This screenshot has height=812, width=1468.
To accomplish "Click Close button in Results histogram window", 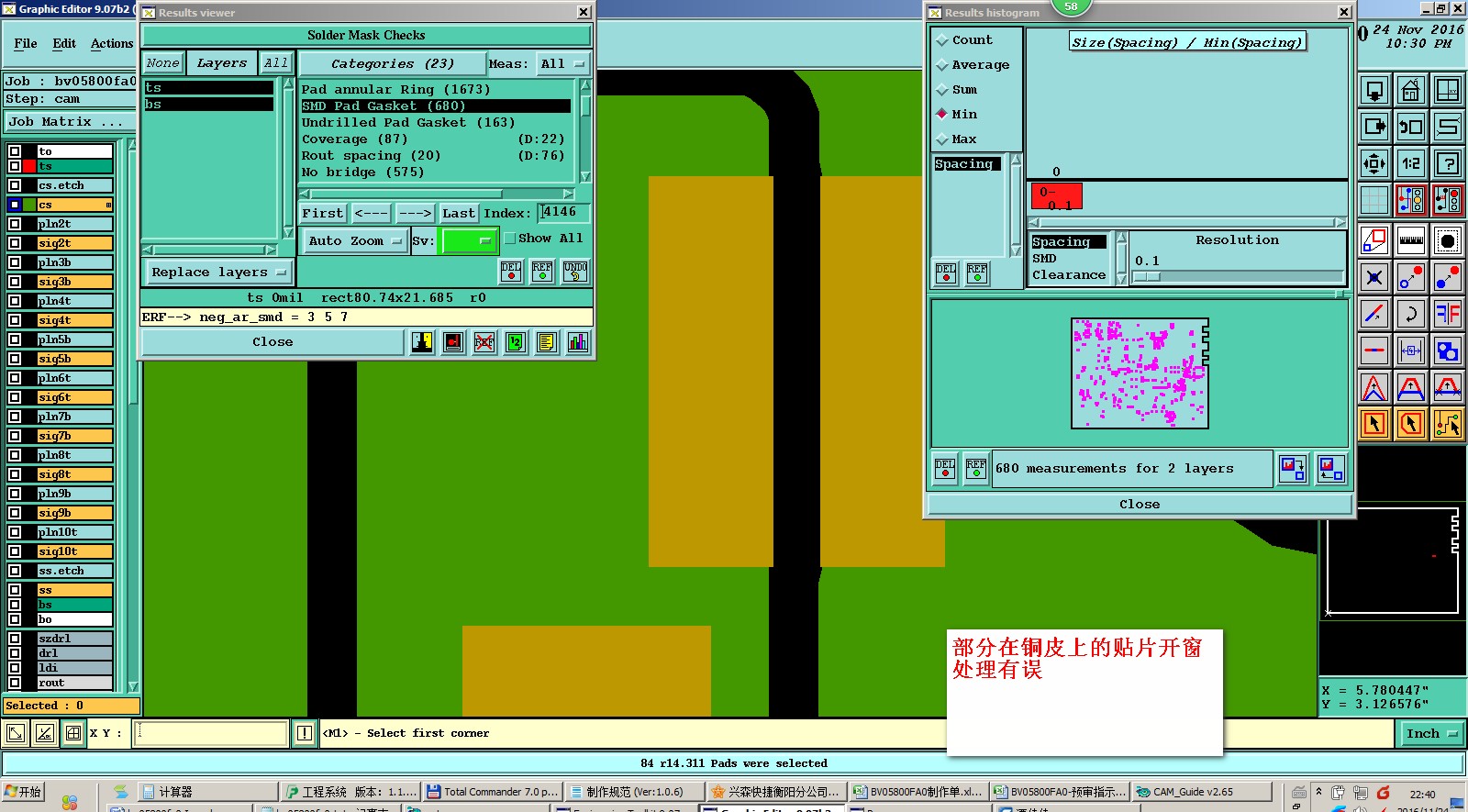I will tap(1140, 504).
